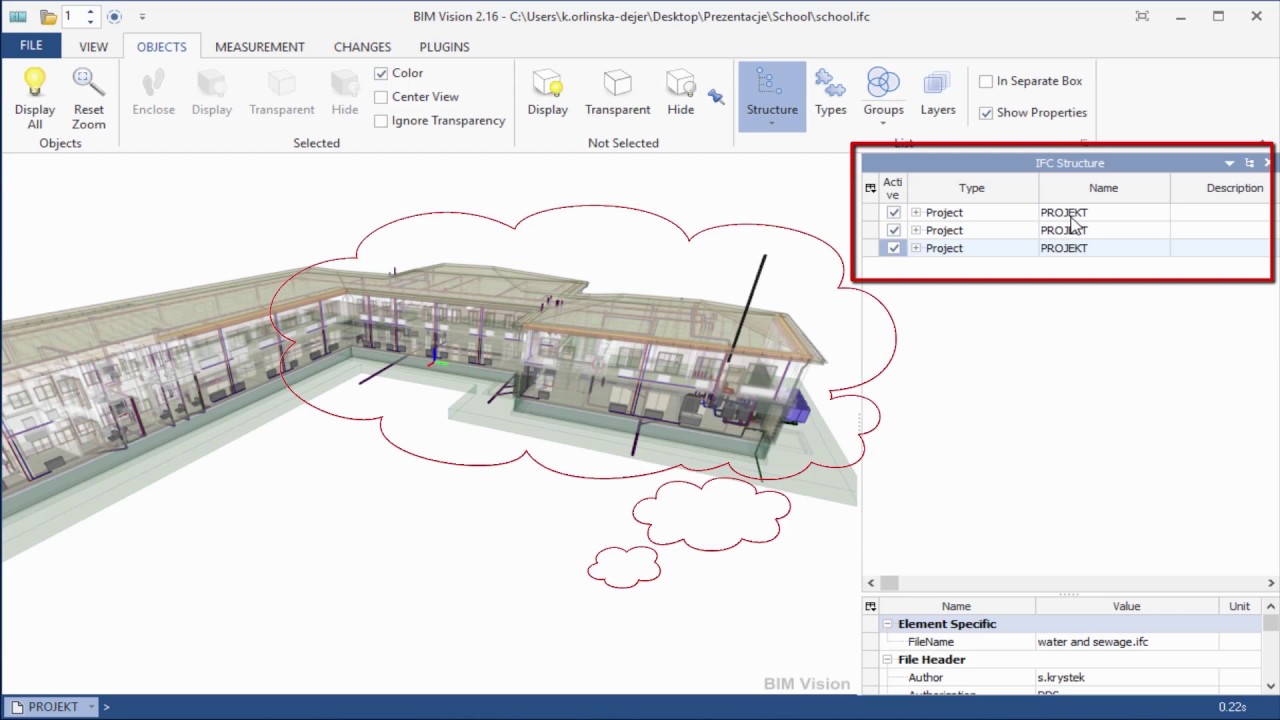Screen dimensions: 1280x720
Task: Select the 'water and sewage.ifc' value cell
Action: (x=1127, y=642)
